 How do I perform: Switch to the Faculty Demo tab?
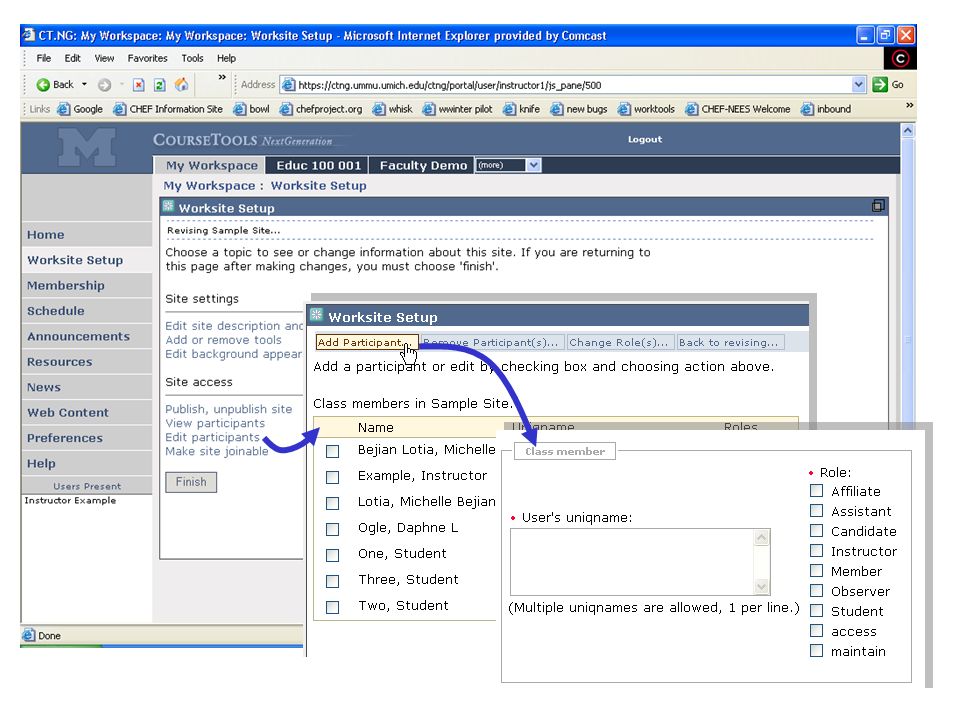[423, 165]
